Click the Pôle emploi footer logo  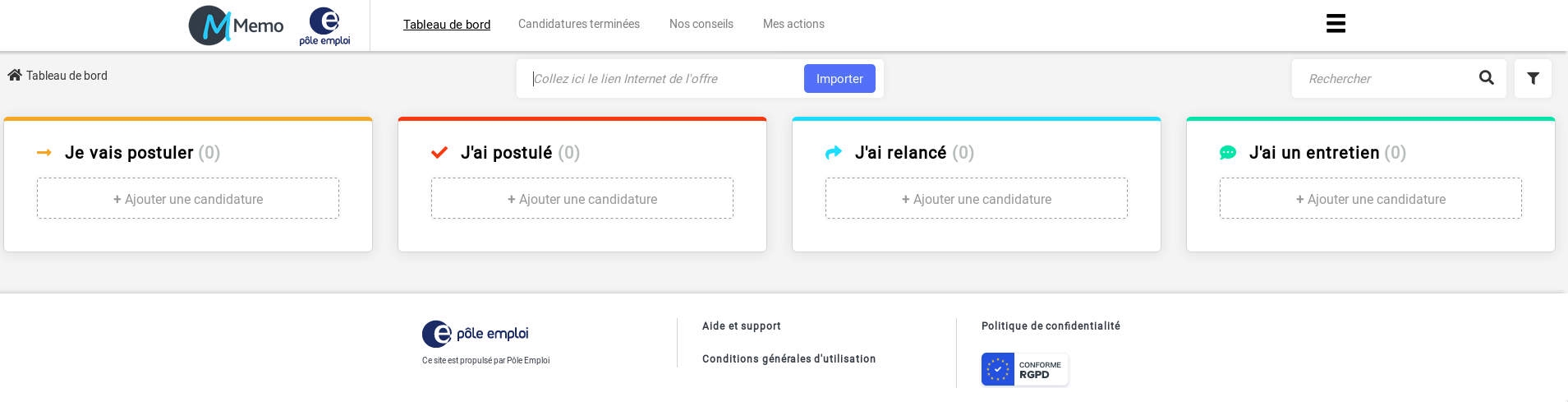point(475,334)
